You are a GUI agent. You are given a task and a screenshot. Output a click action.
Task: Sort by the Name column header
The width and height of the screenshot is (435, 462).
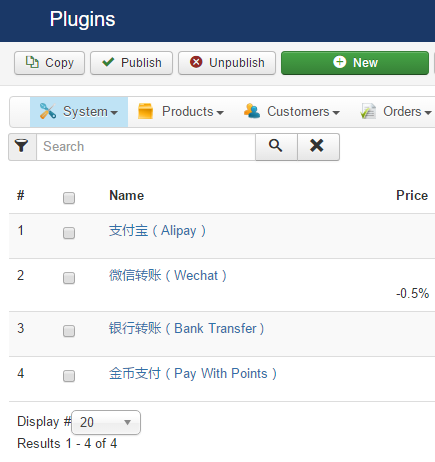127,195
